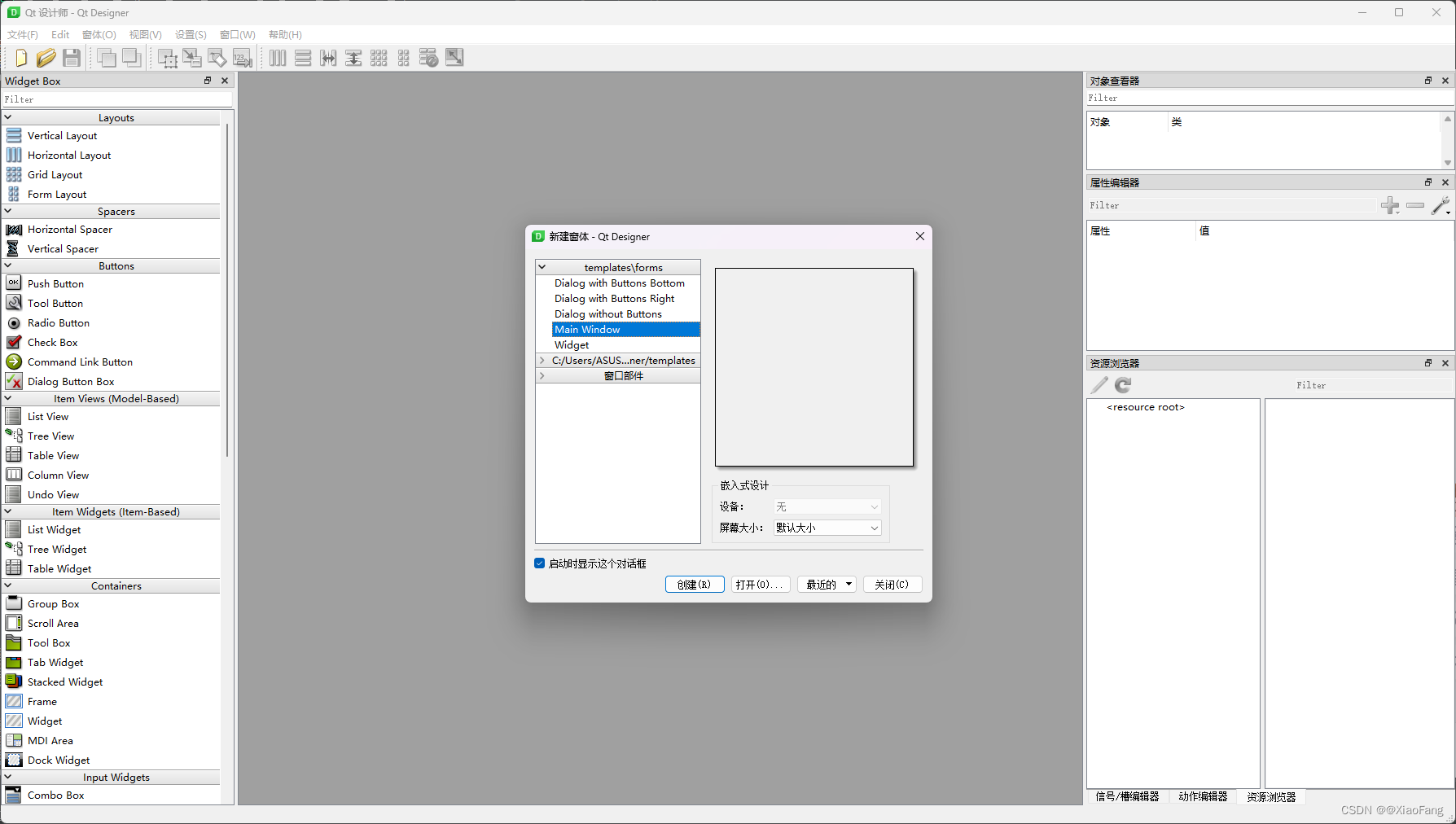This screenshot has height=824, width=1456.
Task: Select Dock Widget in Containers
Action: [x=59, y=760]
